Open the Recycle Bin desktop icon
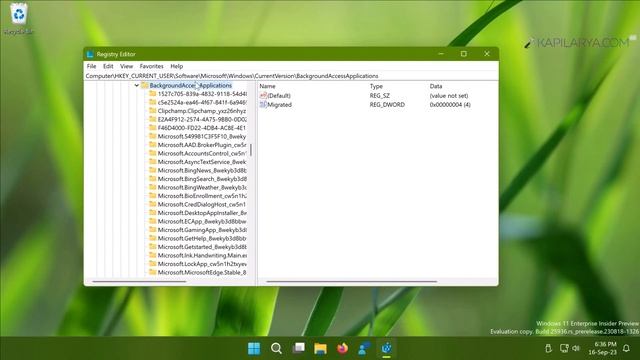640x360 pixels. (19, 18)
